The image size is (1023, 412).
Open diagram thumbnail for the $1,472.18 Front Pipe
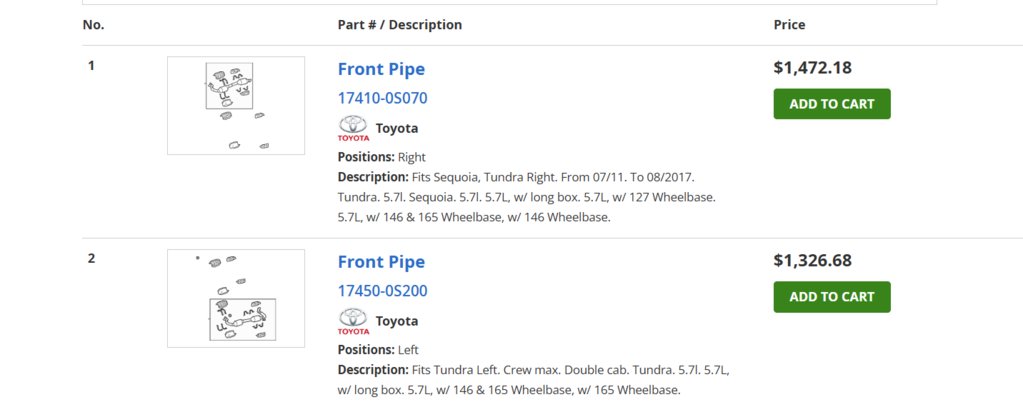pyautogui.click(x=236, y=105)
